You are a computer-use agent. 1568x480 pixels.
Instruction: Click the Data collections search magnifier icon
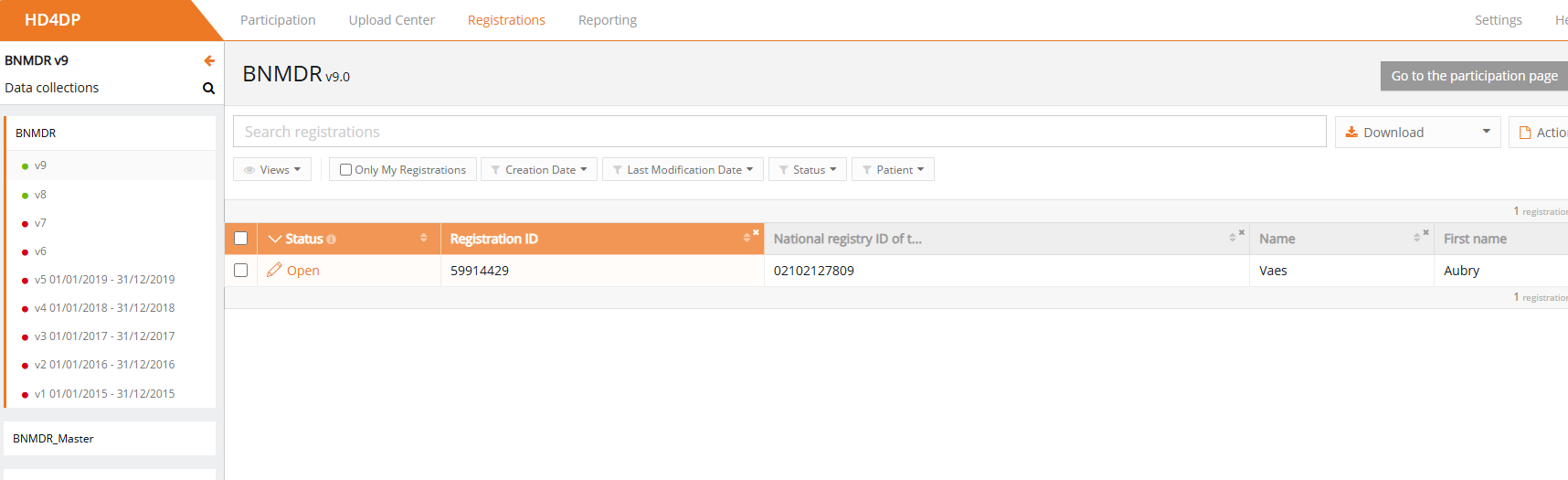pyautogui.click(x=208, y=89)
